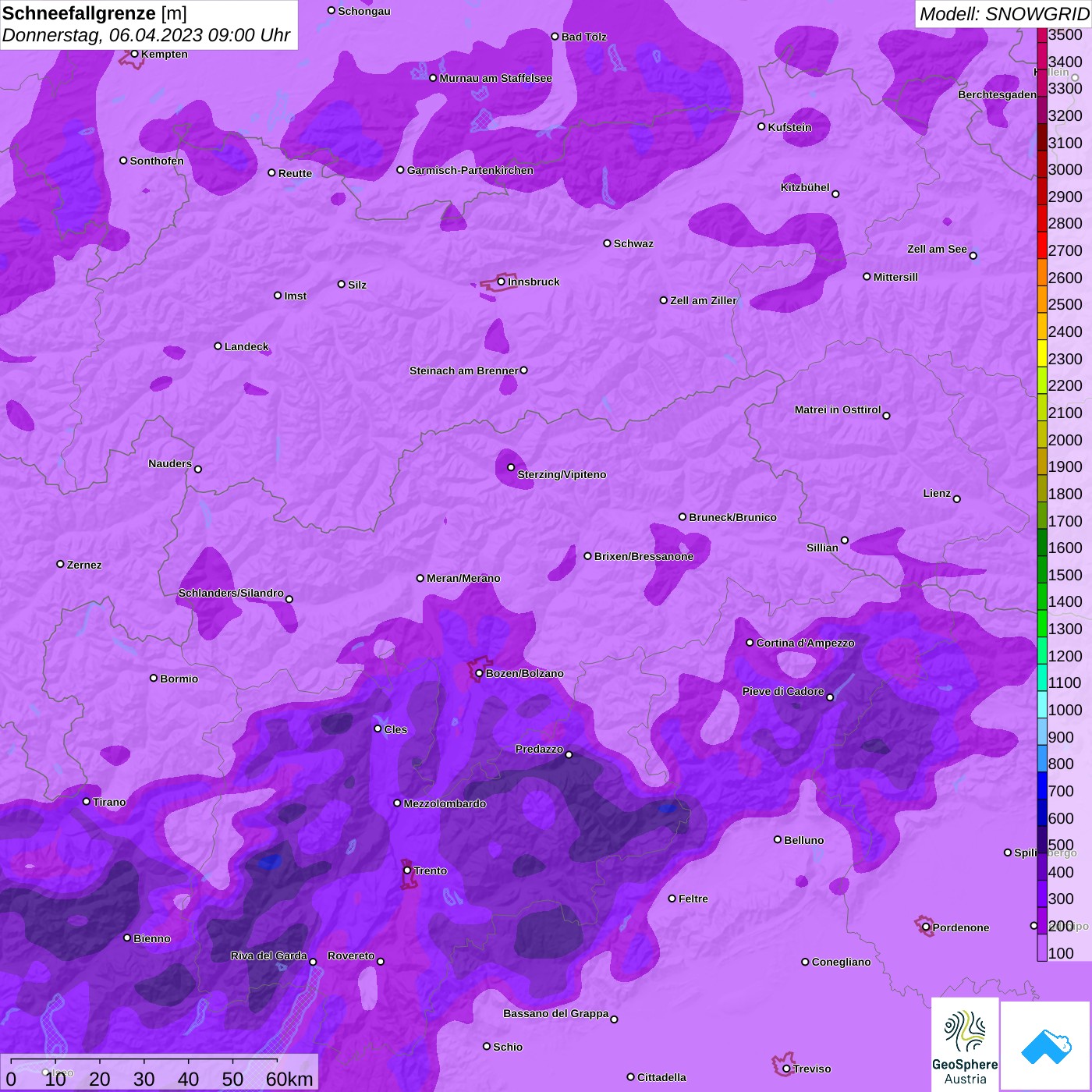This screenshot has height=1092, width=1092.
Task: Click the Kitzbühel label
Action: pos(805,187)
